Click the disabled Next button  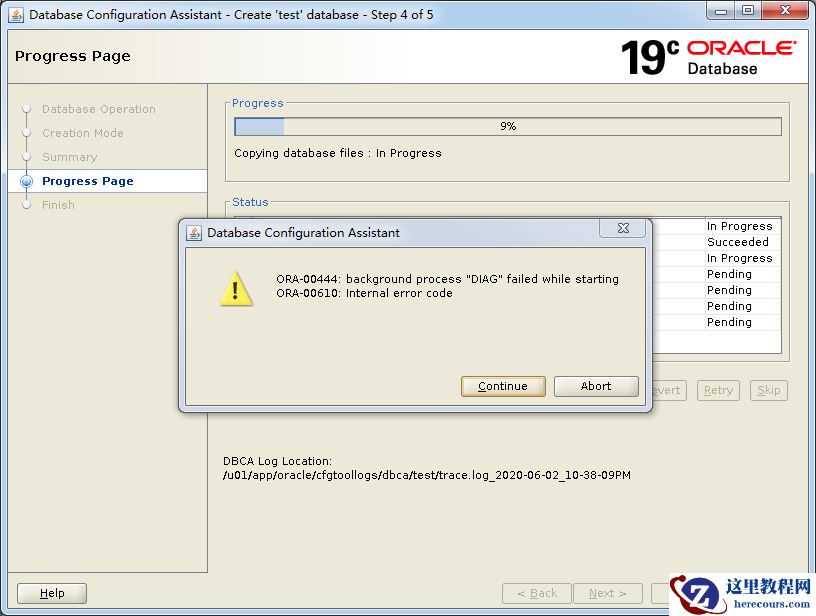coord(608,593)
